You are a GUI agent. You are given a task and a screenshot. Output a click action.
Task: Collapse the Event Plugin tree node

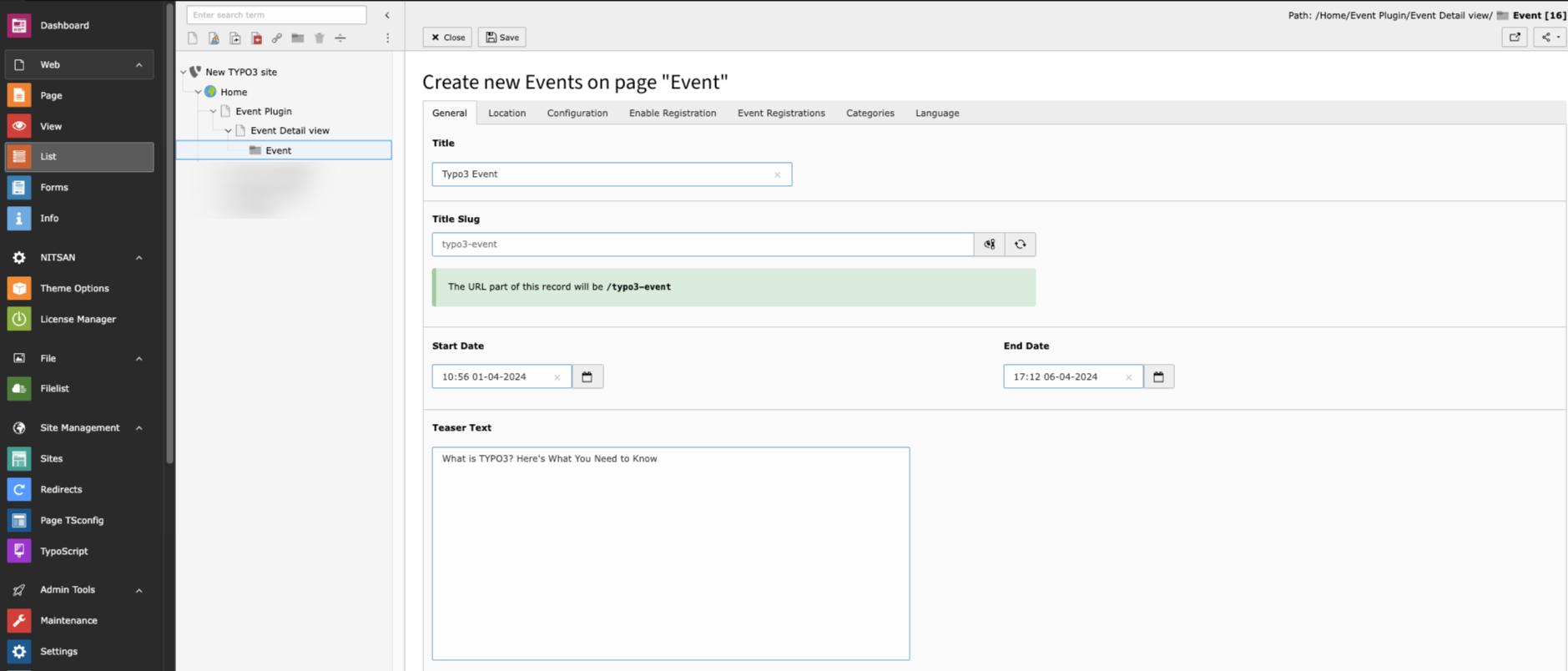coord(214,111)
